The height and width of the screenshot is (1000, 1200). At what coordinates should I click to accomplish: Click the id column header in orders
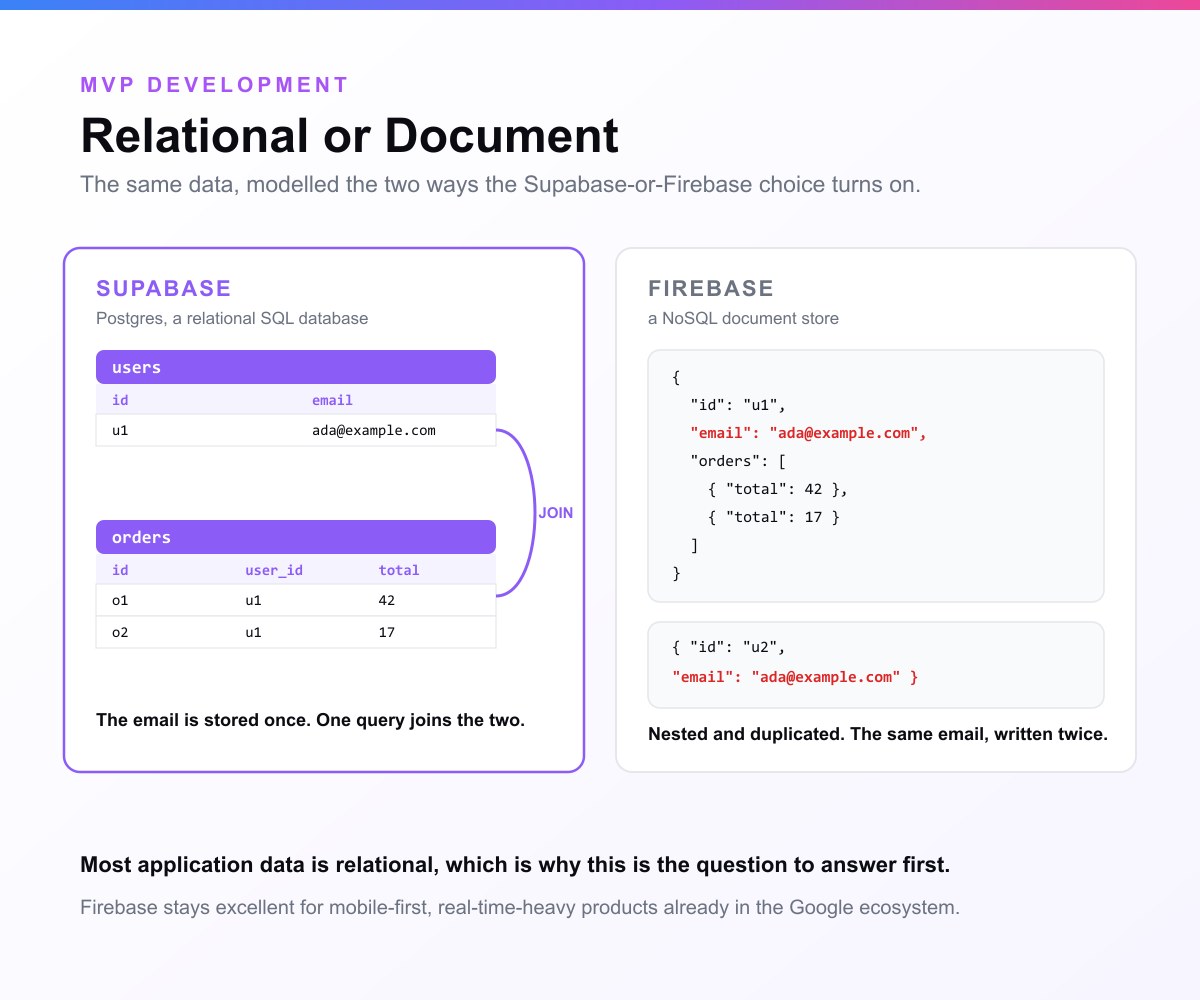point(120,570)
